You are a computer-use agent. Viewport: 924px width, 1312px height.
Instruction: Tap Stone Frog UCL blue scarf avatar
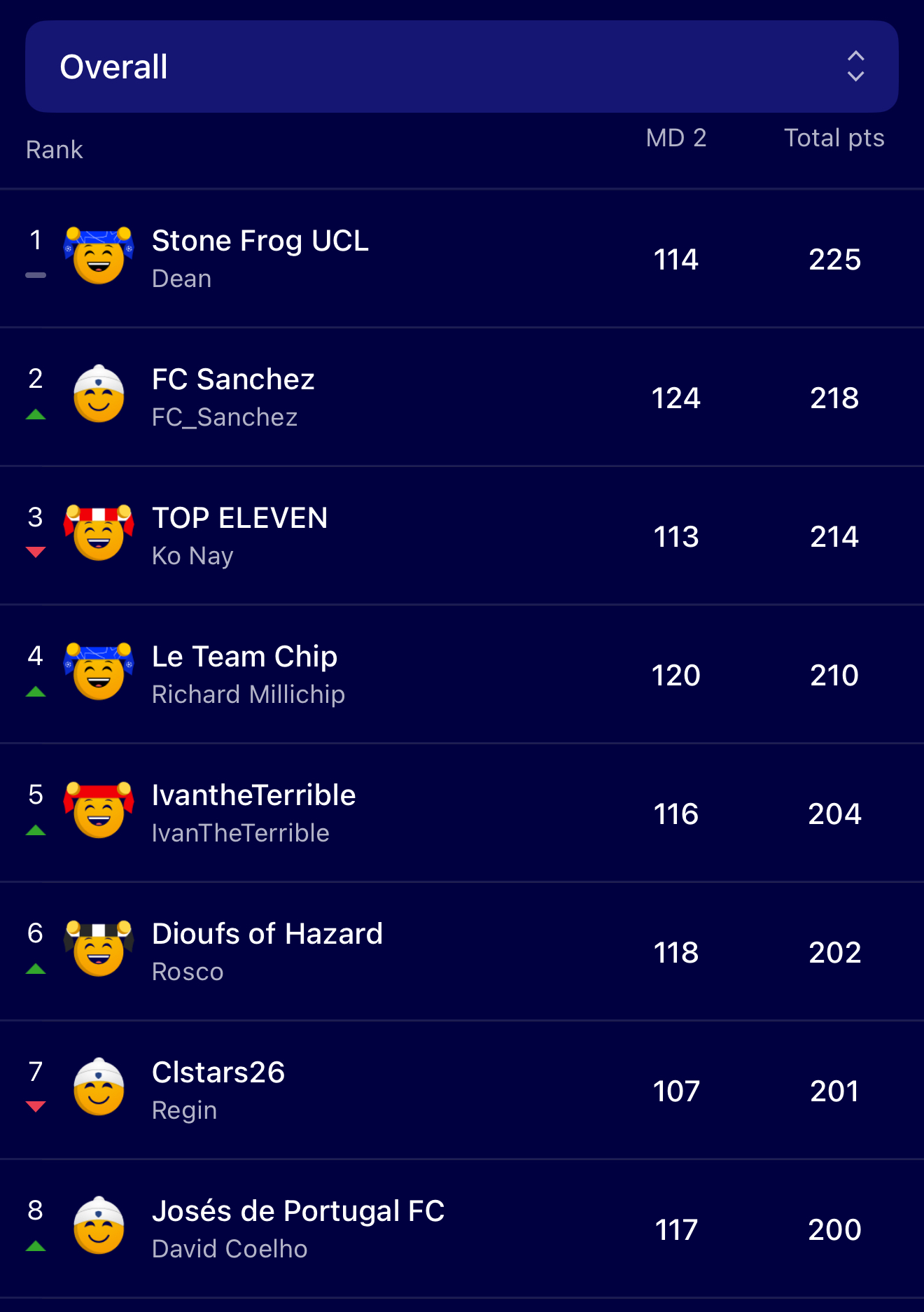[99, 256]
